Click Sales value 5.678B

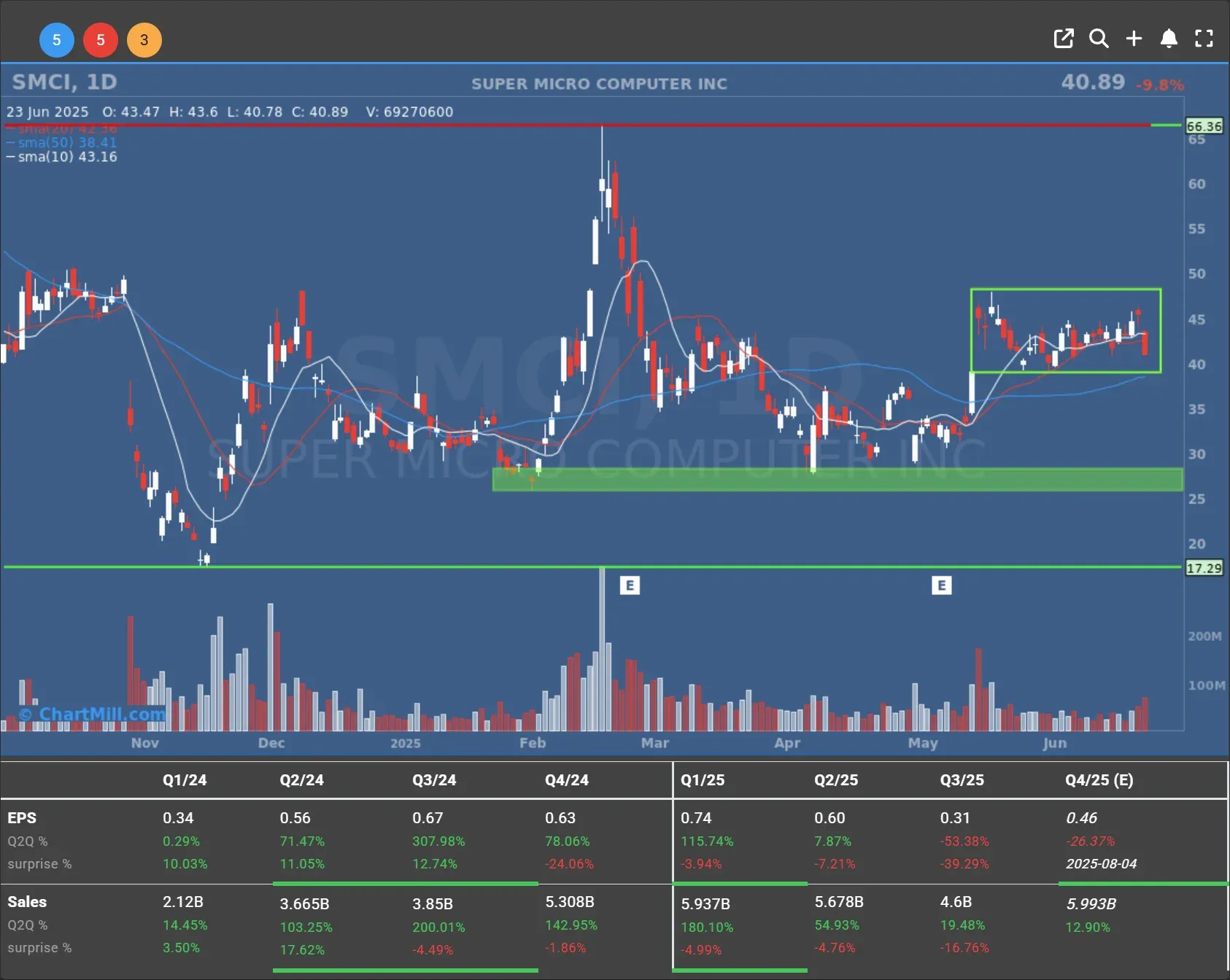pyautogui.click(x=839, y=901)
